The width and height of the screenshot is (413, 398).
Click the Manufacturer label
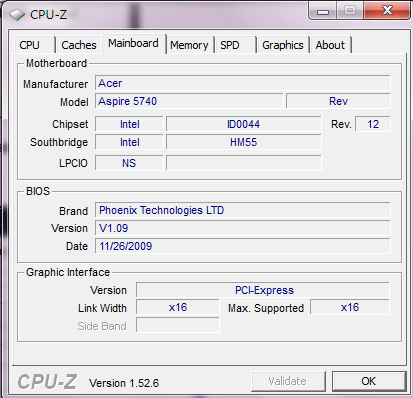pyautogui.click(x=55, y=84)
